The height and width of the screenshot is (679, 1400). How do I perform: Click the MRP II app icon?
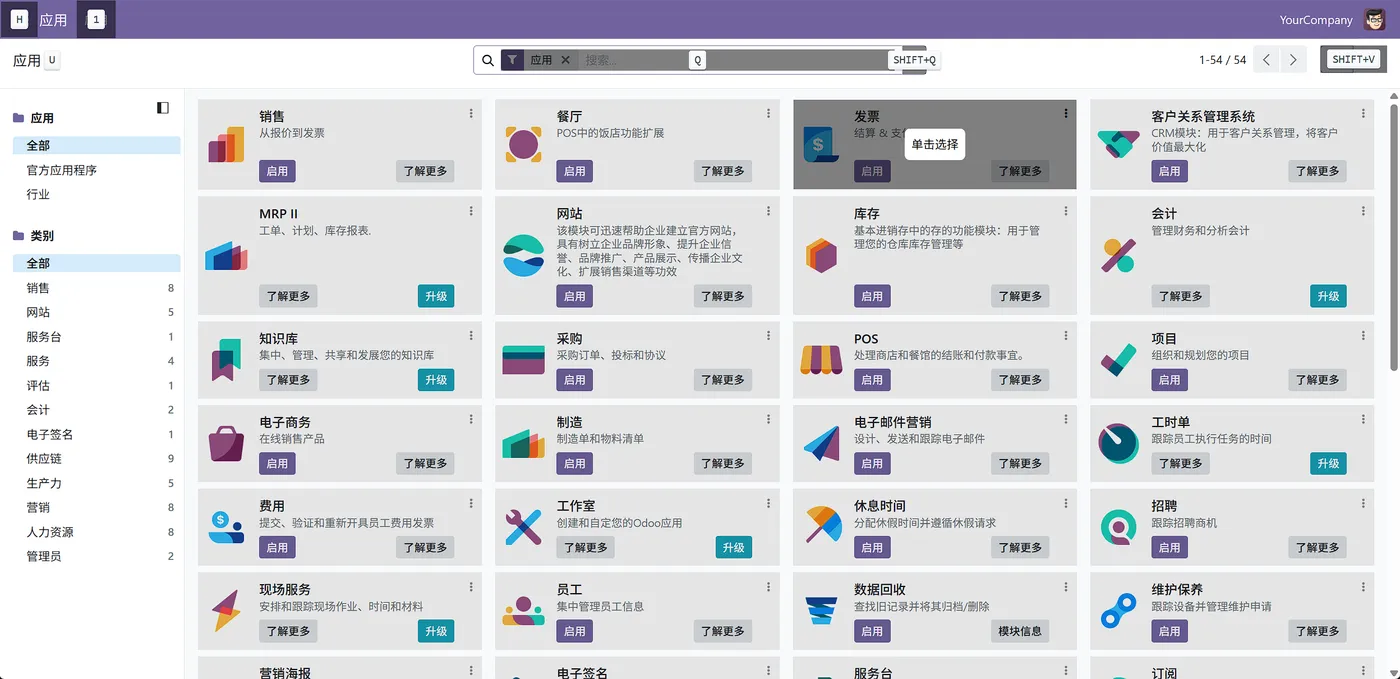click(x=226, y=256)
